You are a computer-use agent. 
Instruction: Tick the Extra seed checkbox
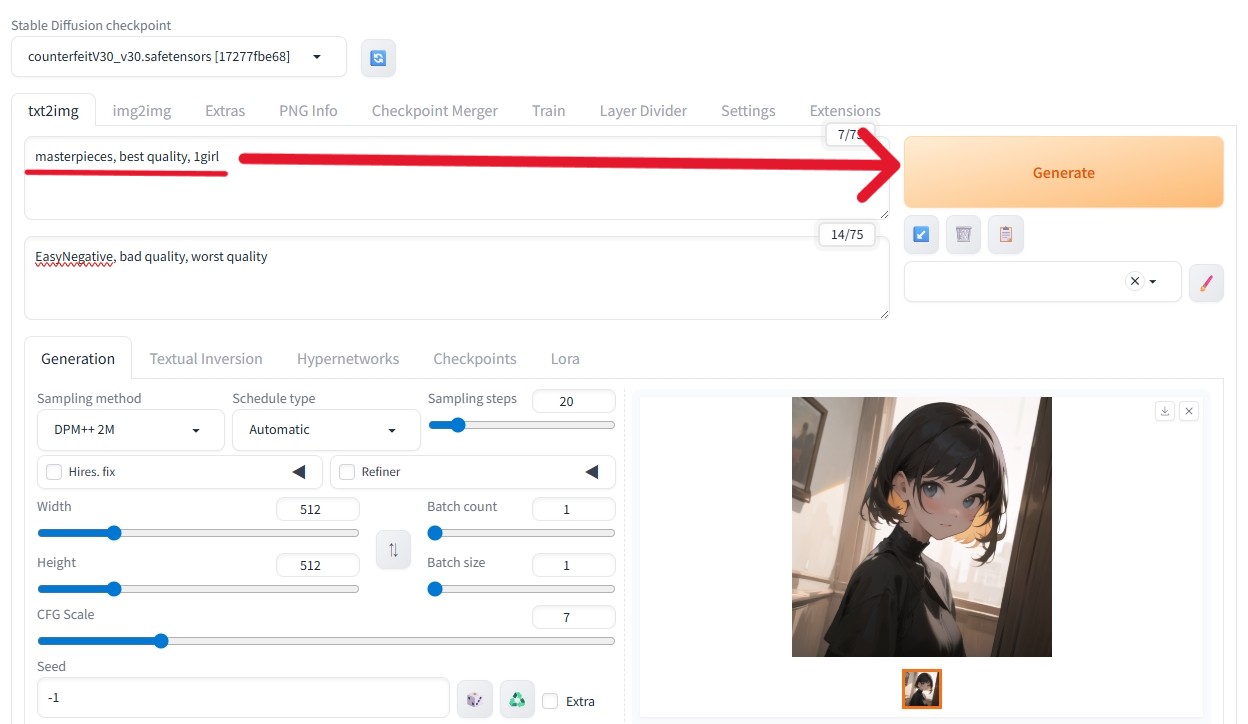[550, 701]
